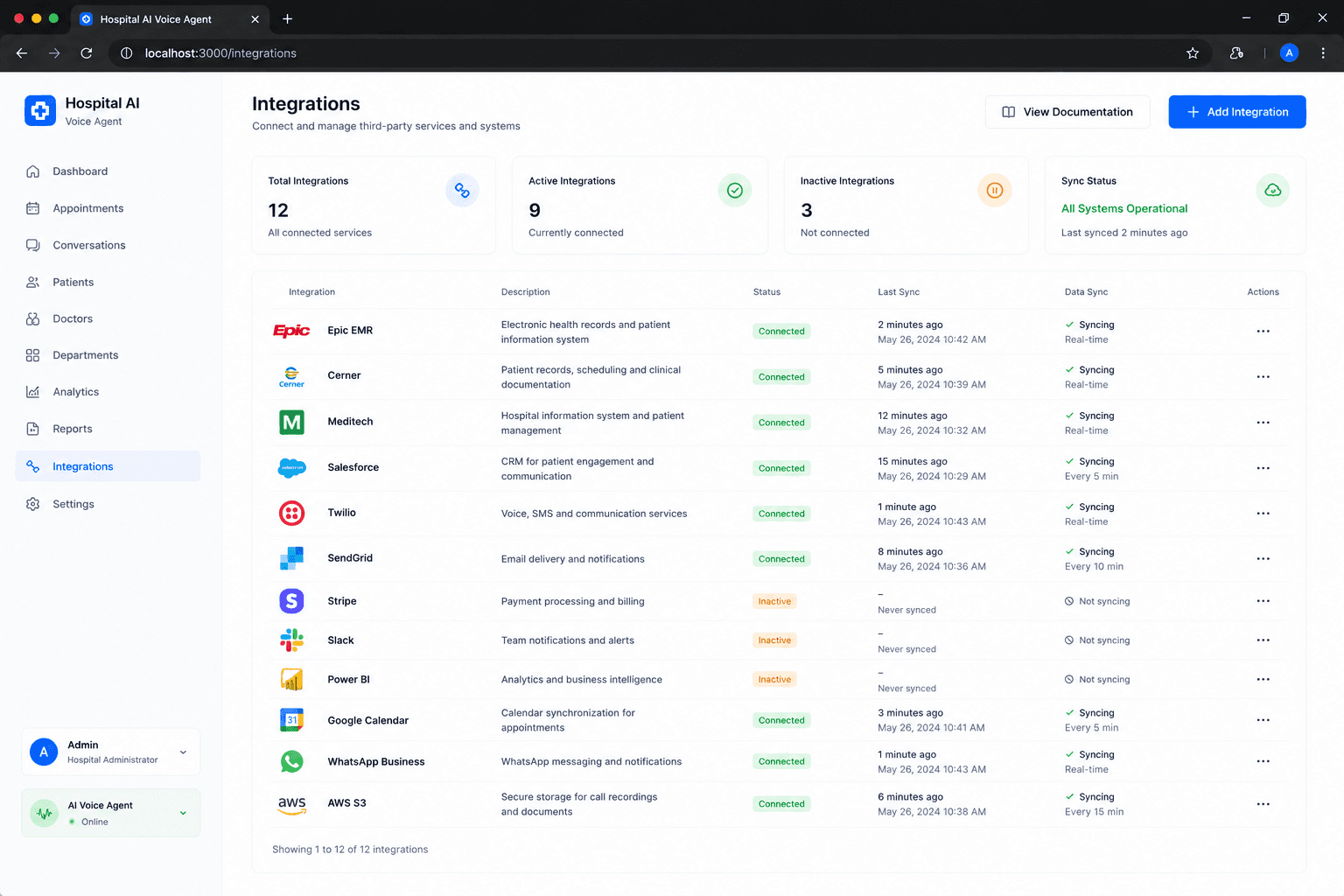Click 'Showing 1 to 12 of 12 integrations'
The height and width of the screenshot is (896, 1344).
(350, 850)
